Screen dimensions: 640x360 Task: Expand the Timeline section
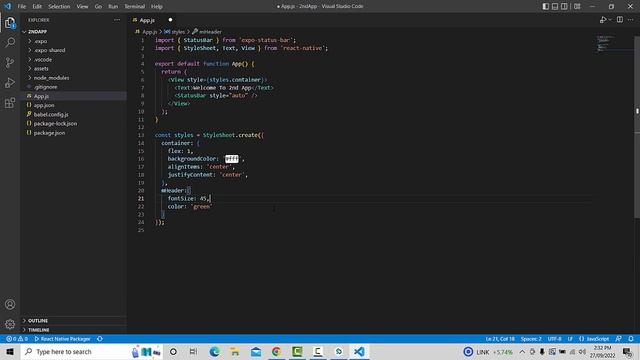tap(38, 330)
